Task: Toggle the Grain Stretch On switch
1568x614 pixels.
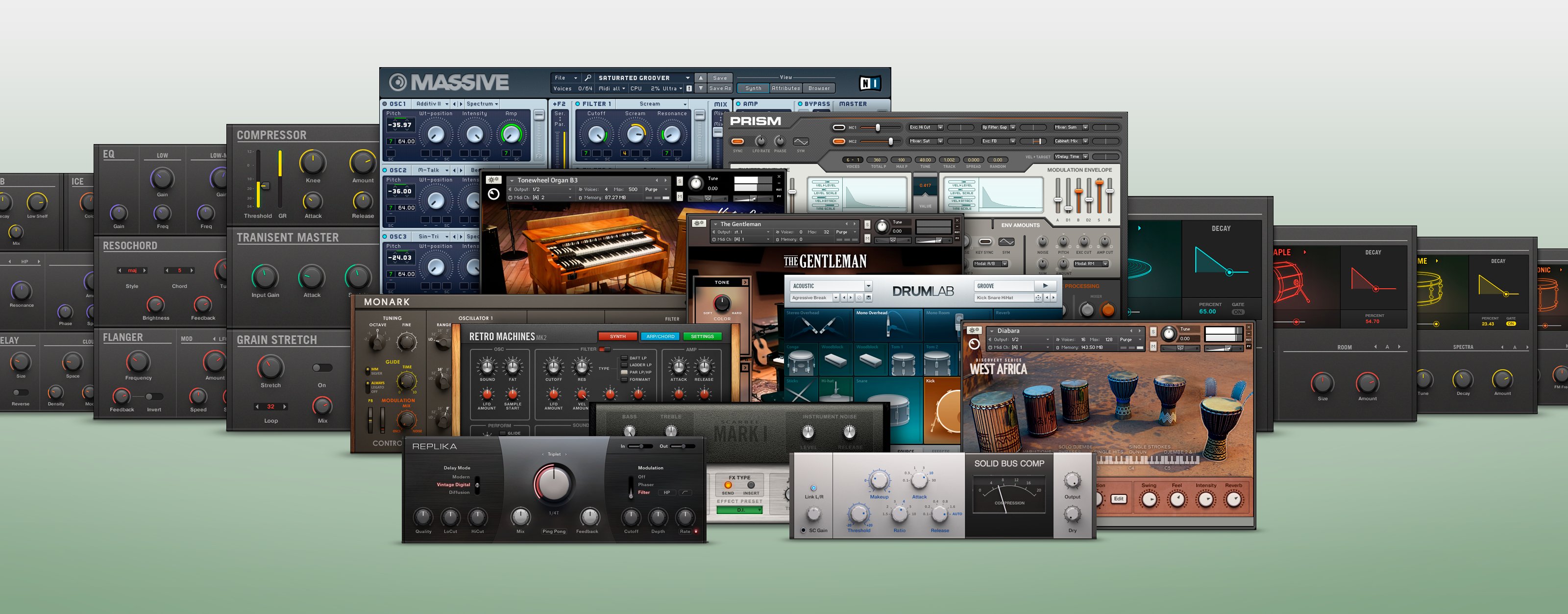Action: coord(322,368)
